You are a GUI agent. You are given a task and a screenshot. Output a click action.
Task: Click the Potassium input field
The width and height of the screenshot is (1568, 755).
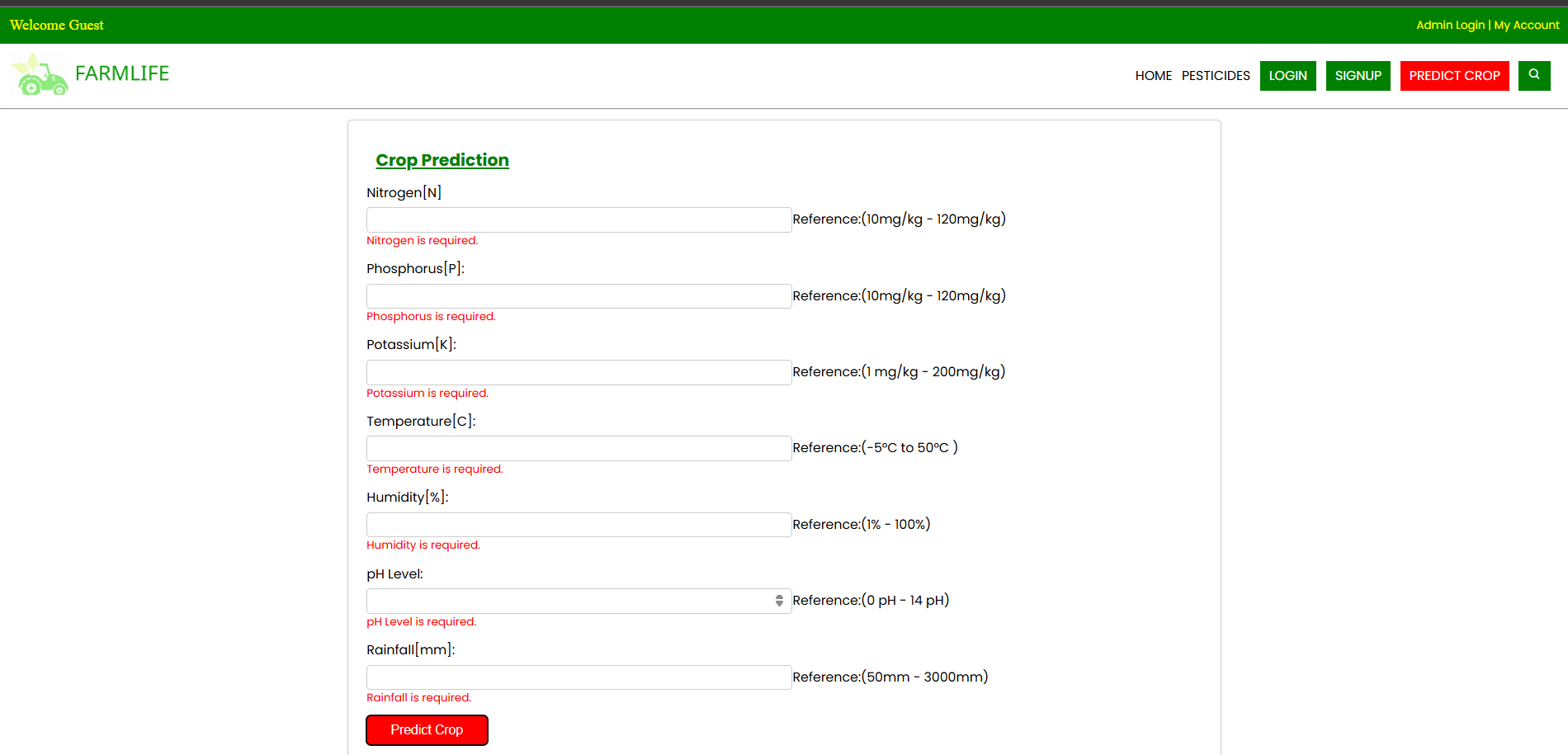pyautogui.click(x=578, y=372)
